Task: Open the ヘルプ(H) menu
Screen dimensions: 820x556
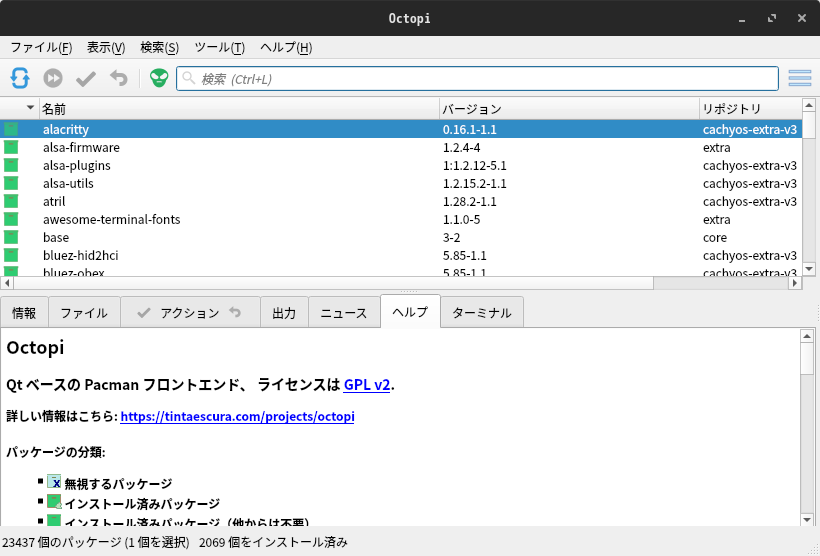Action: [x=286, y=48]
